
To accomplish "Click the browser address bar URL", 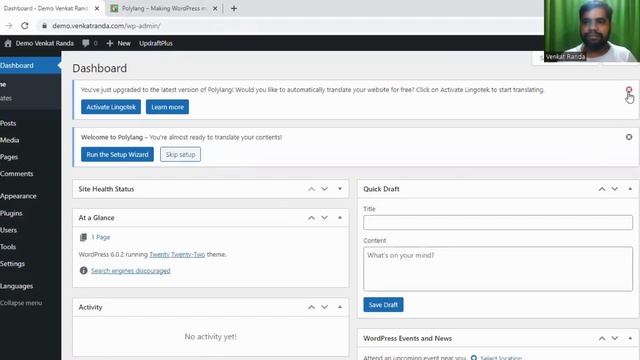I will [106, 26].
